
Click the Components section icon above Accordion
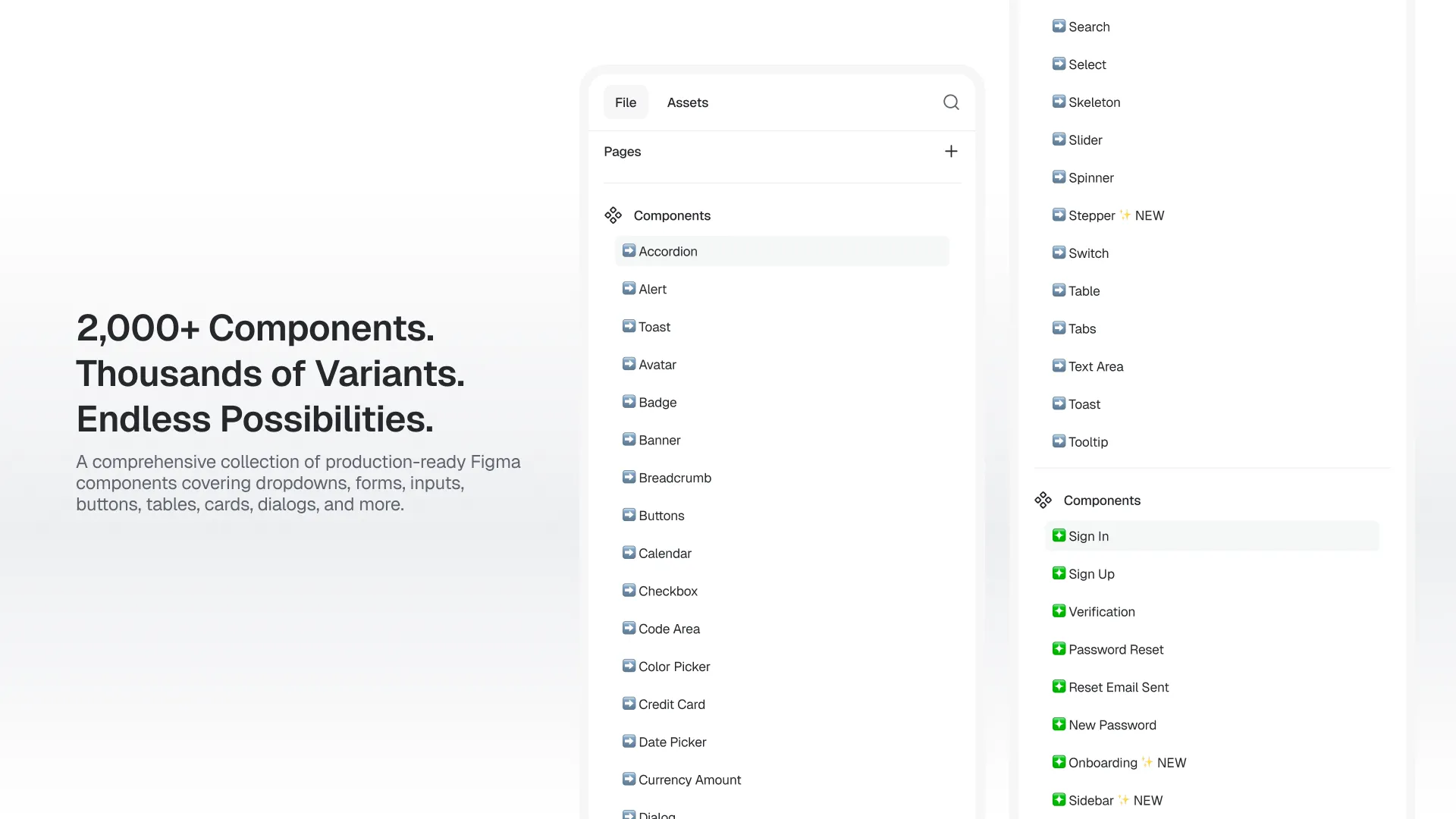[x=613, y=215]
